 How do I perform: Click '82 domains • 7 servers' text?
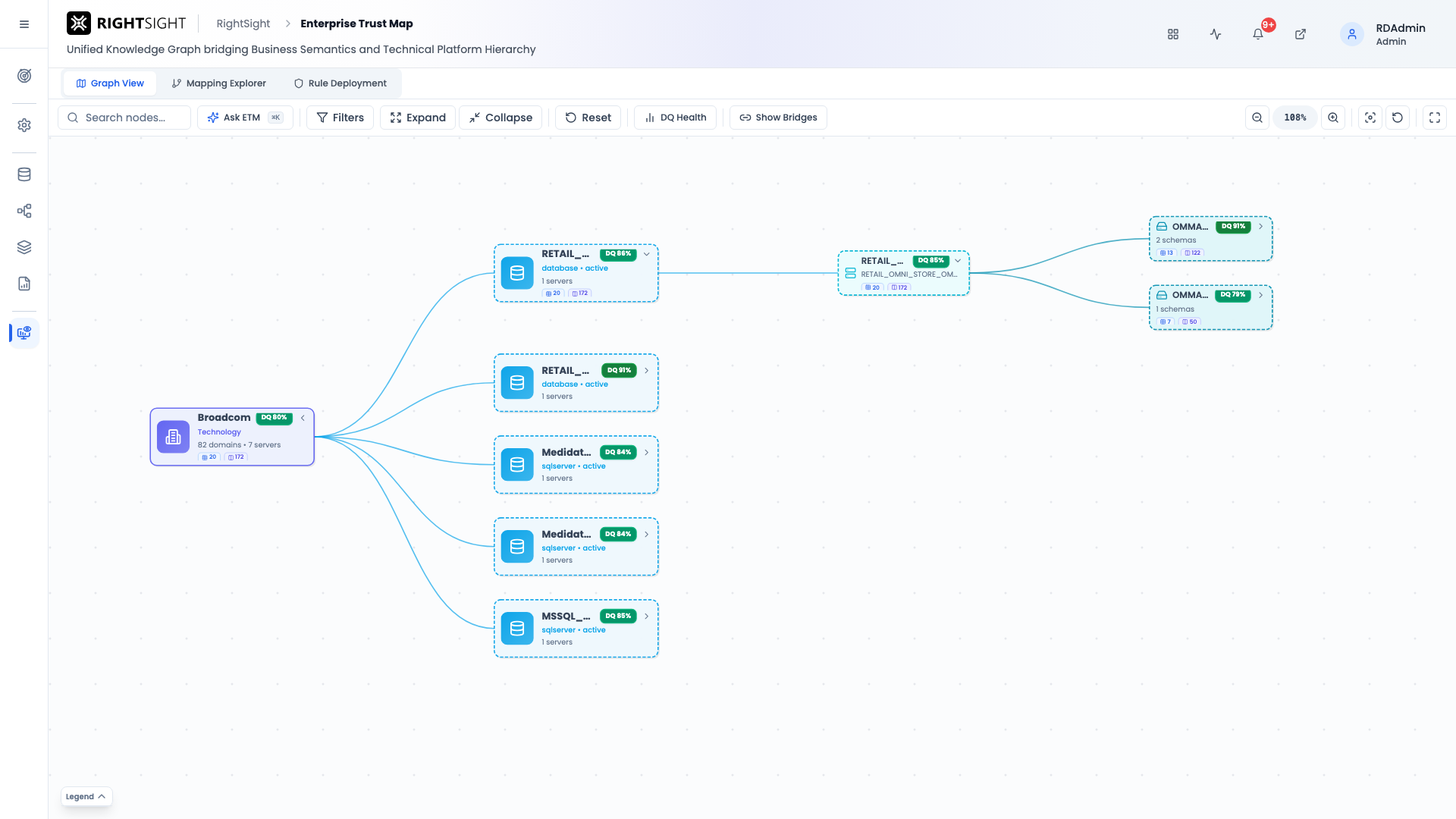tap(239, 445)
